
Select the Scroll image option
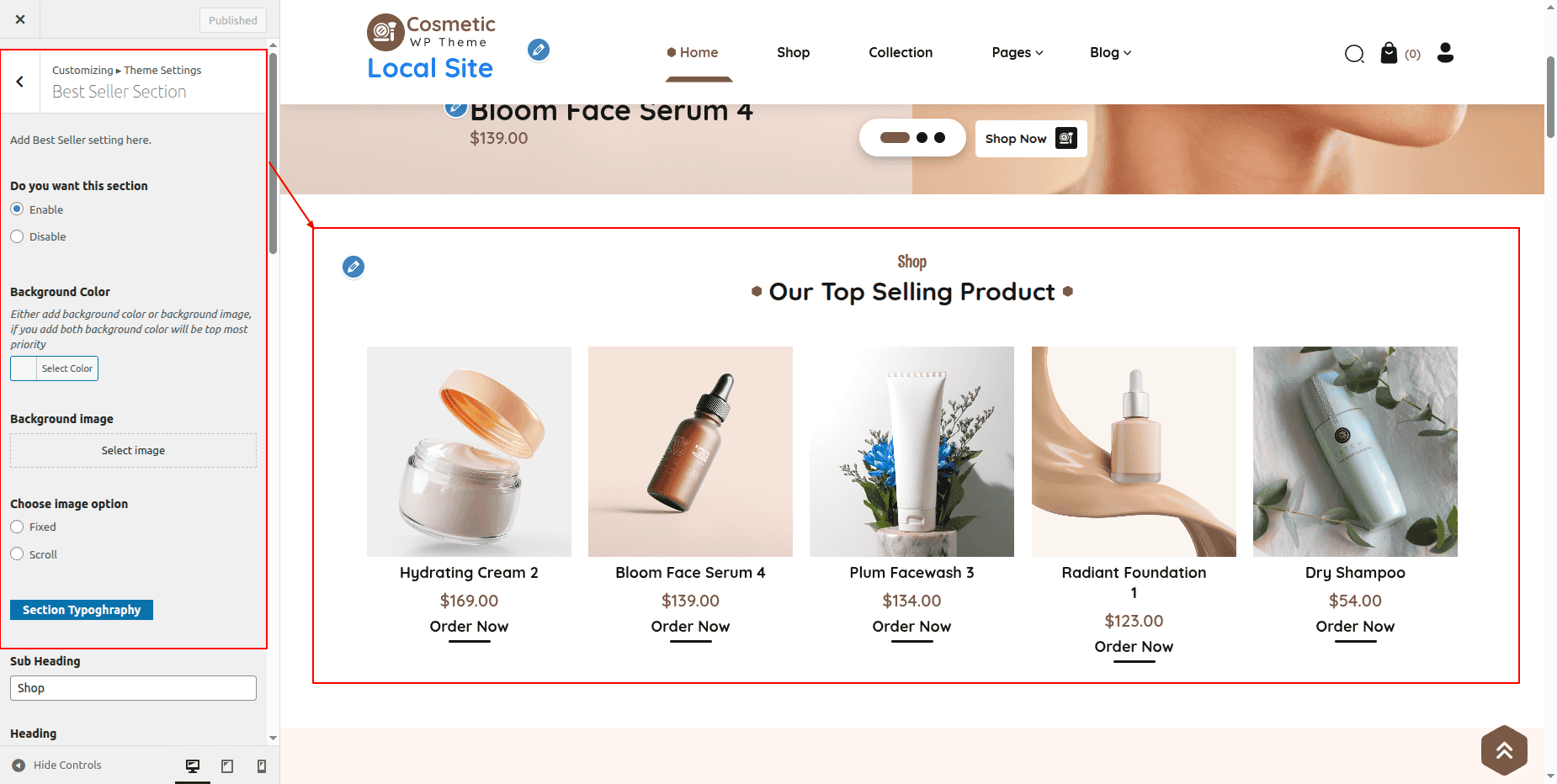(x=17, y=554)
